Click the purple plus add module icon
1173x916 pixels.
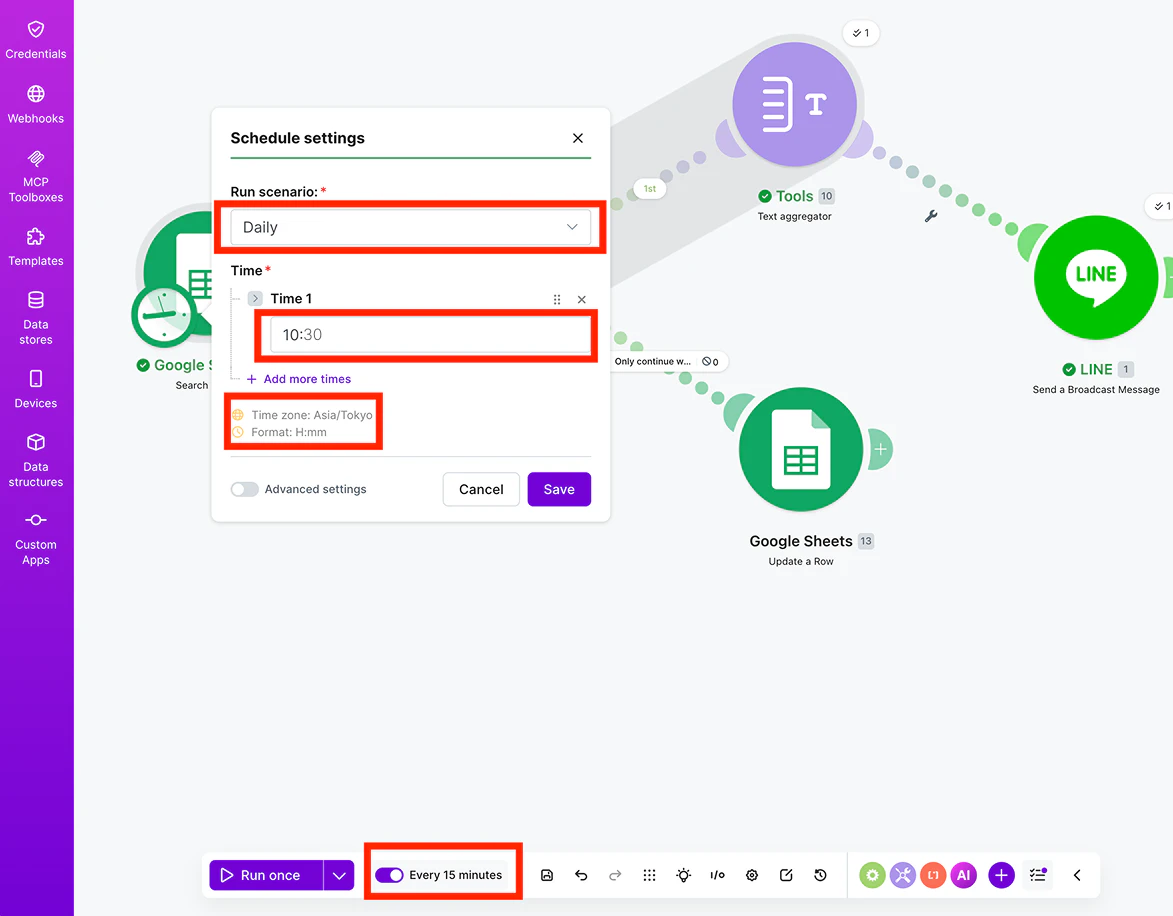1002,875
